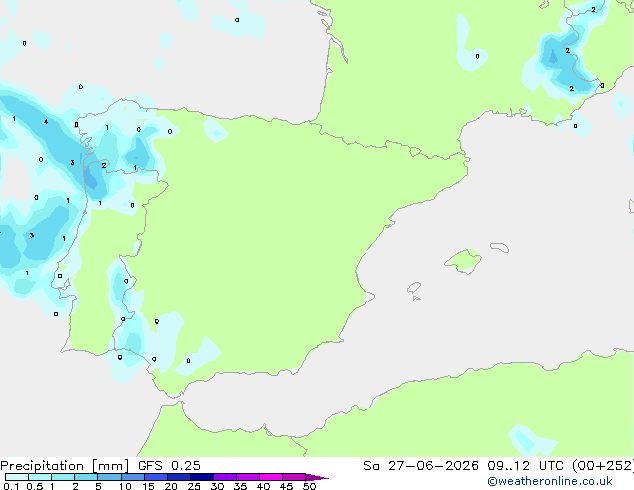Viewport: 634px width, 490px height.
Task: Open the weatheronline.co.uk copyright link
Action: pos(550,481)
